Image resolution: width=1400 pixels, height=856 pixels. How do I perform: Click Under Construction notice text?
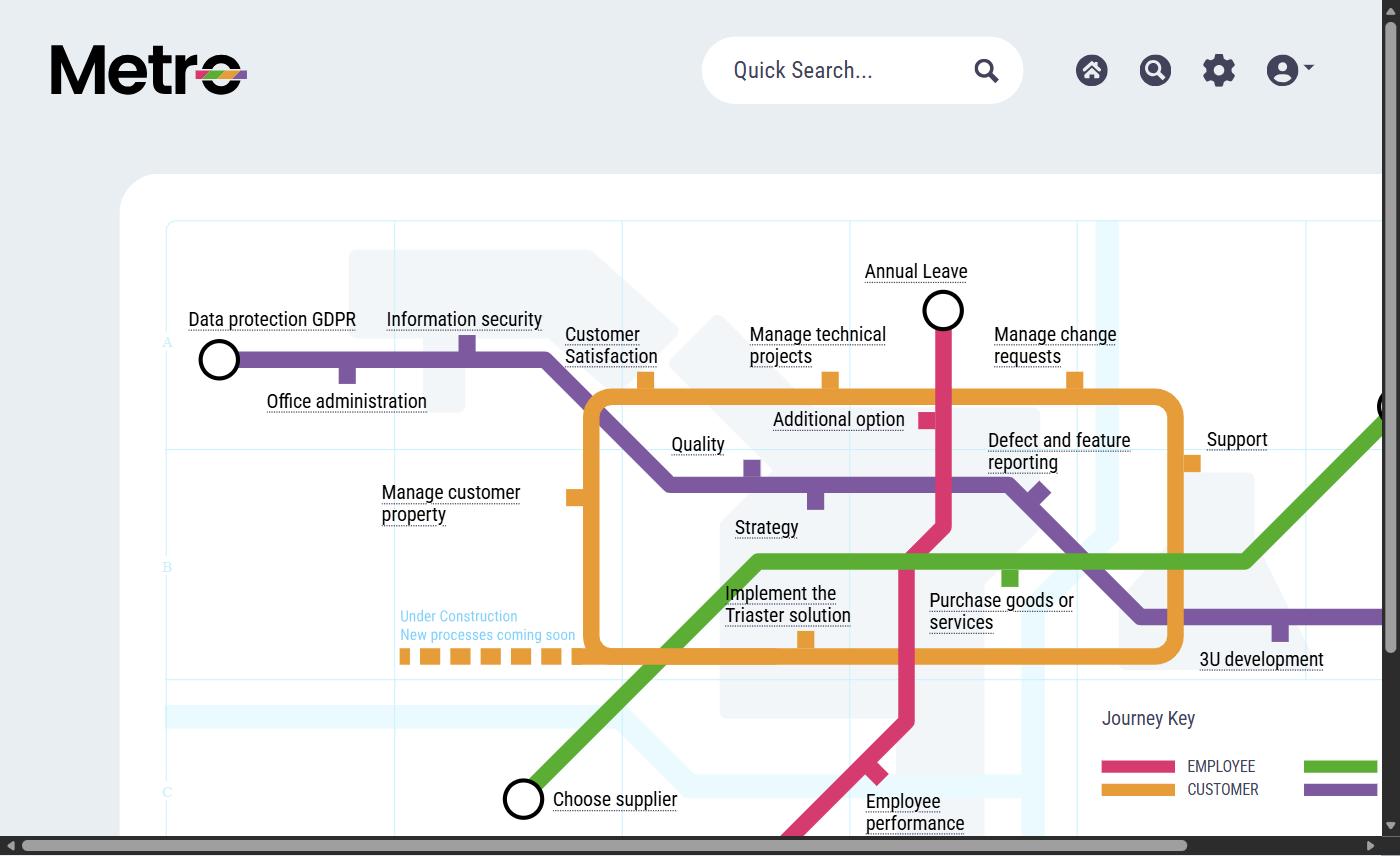pyautogui.click(x=488, y=626)
